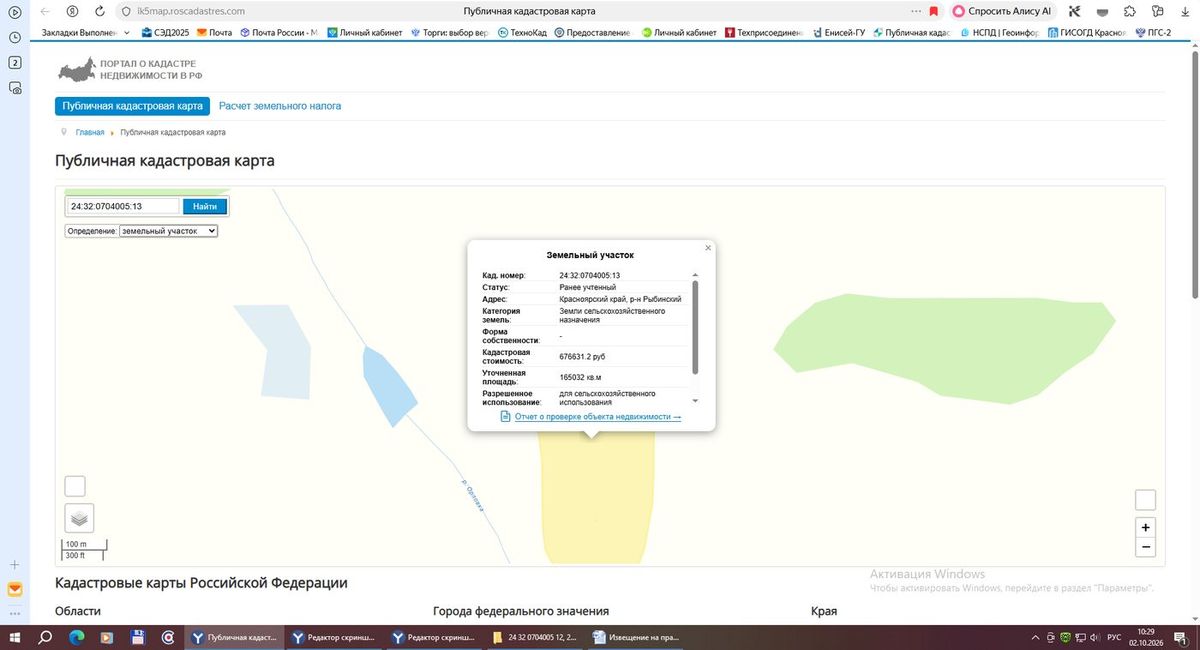Click the РУС keyboard language indicator
Screen dimensions: 1200x650
(1114, 637)
